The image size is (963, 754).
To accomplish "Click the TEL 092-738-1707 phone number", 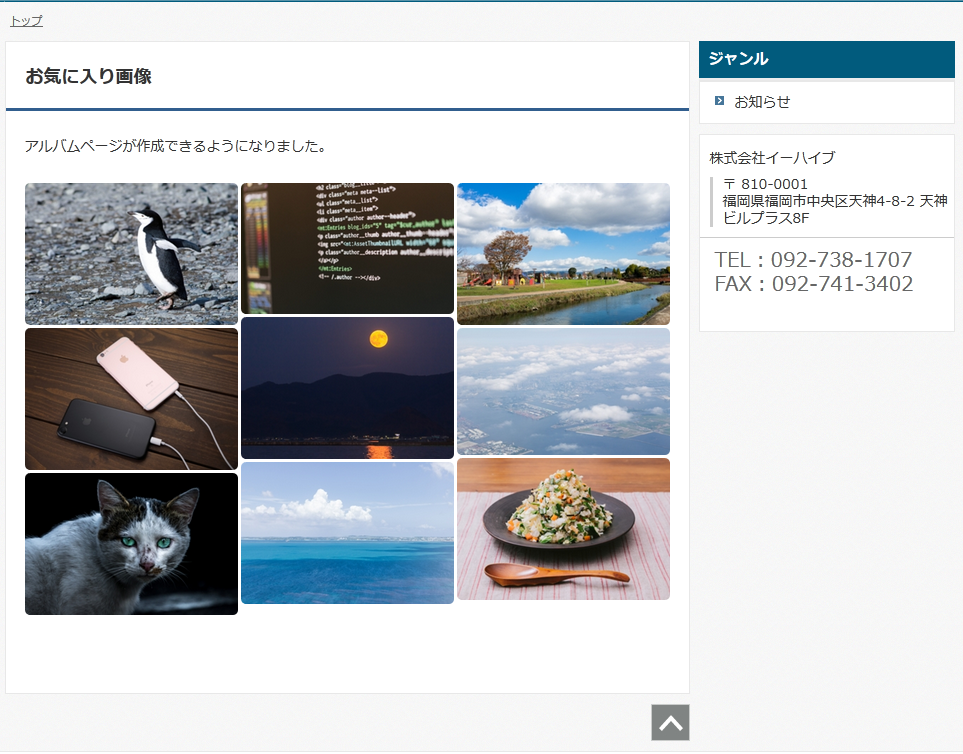I will tap(813, 260).
